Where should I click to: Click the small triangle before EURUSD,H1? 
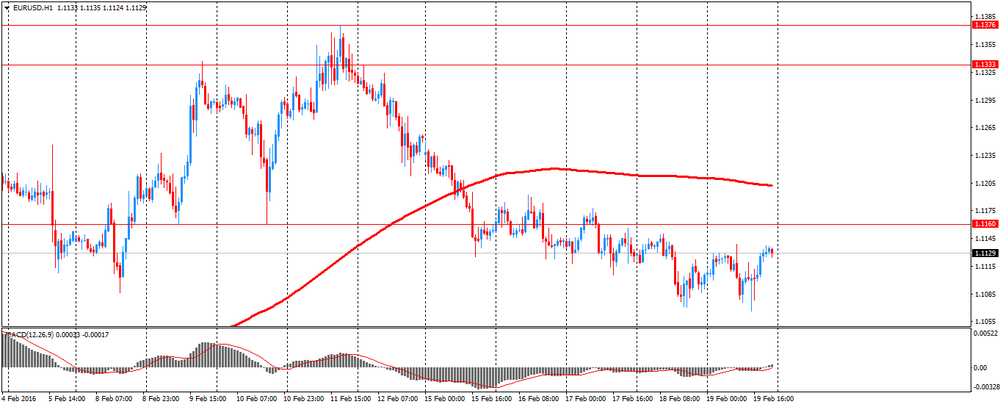(x=6, y=8)
